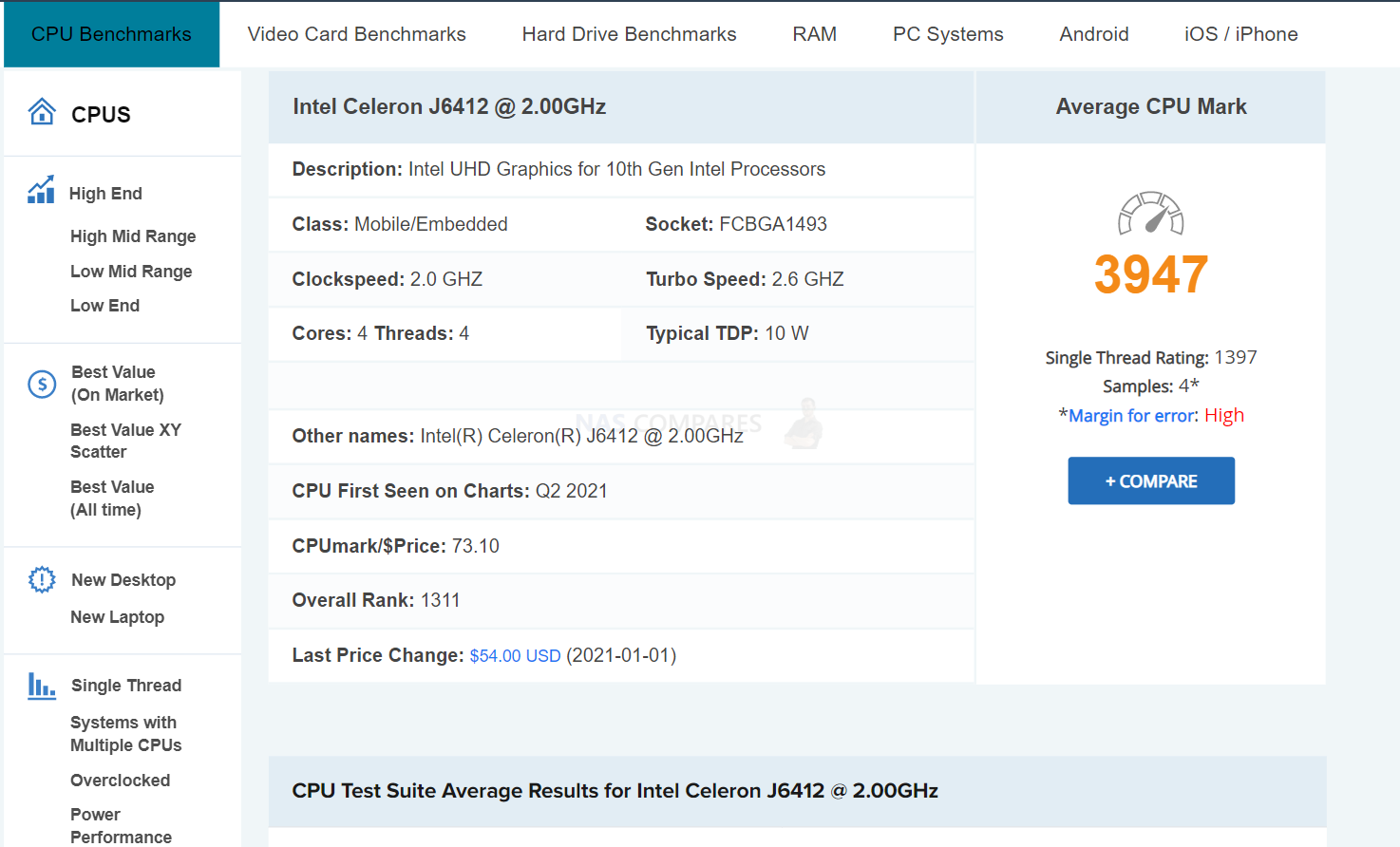Click CPU First Seen on Charts: Q2 2021
Screen dimensions: 1400x847
click(449, 491)
